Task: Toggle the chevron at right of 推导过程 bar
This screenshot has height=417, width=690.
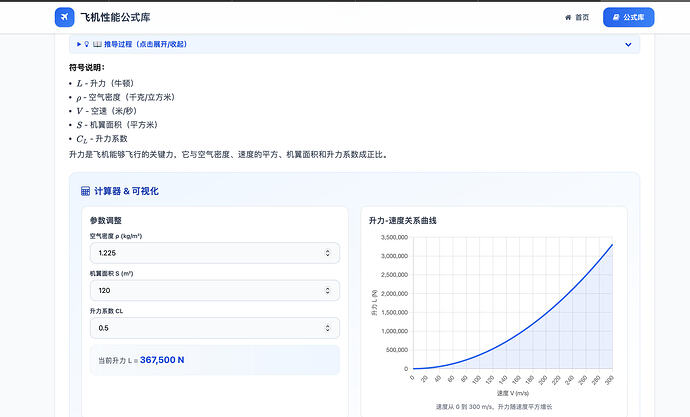Action: 628,44
